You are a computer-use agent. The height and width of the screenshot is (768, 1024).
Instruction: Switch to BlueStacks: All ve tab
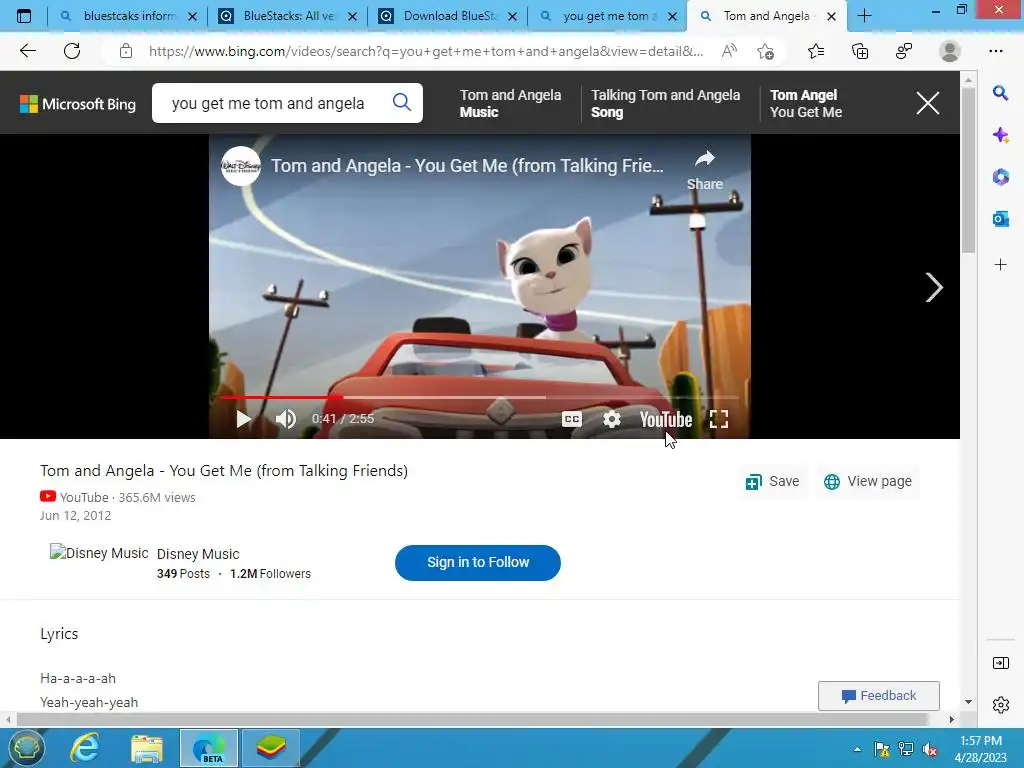(288, 16)
